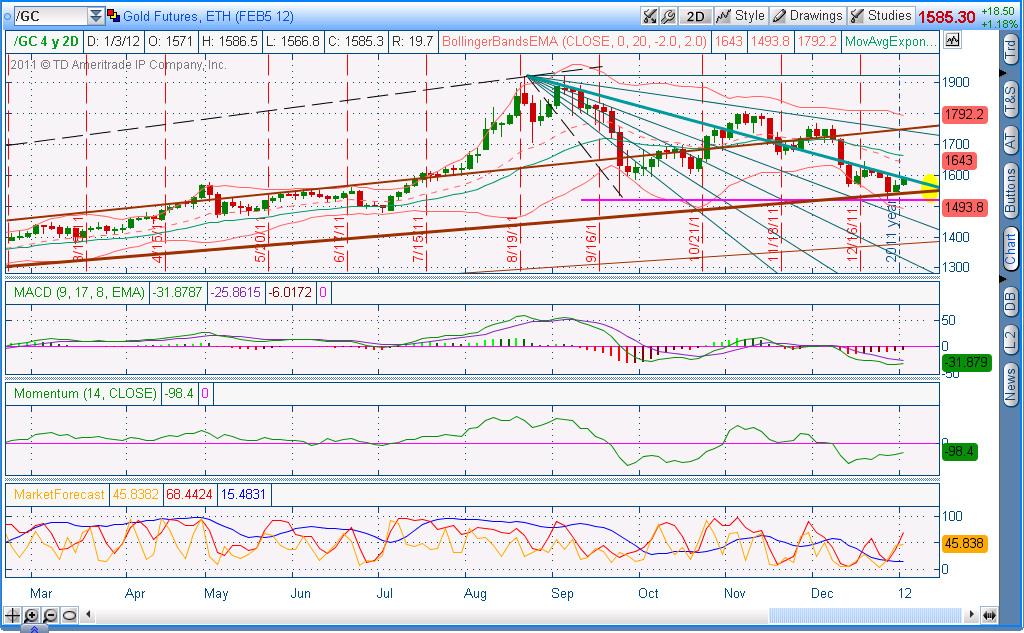The image size is (1024, 633).
Task: Switch to the T&S side tab
Action: [1010, 99]
